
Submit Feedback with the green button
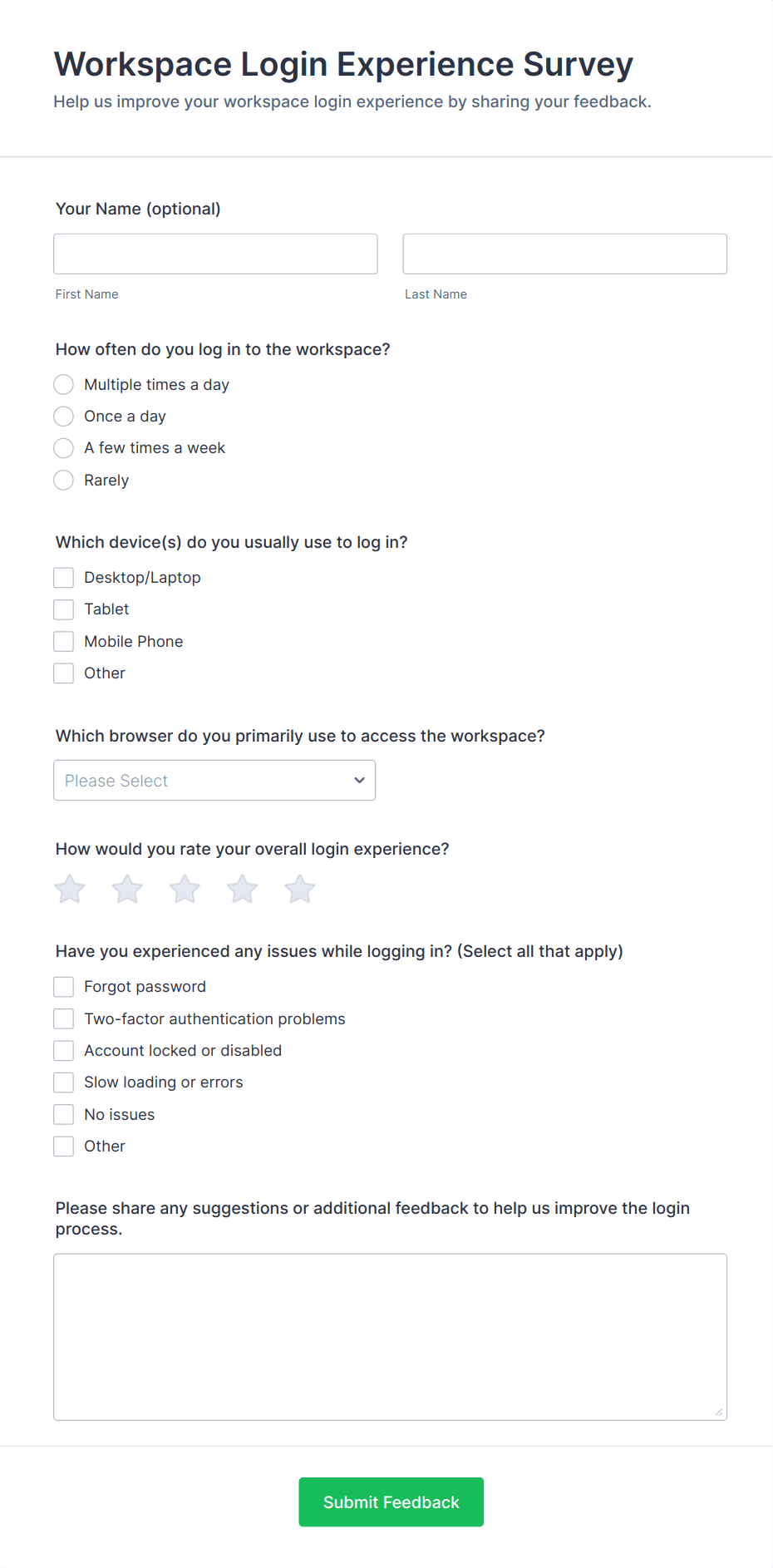pyautogui.click(x=391, y=1501)
